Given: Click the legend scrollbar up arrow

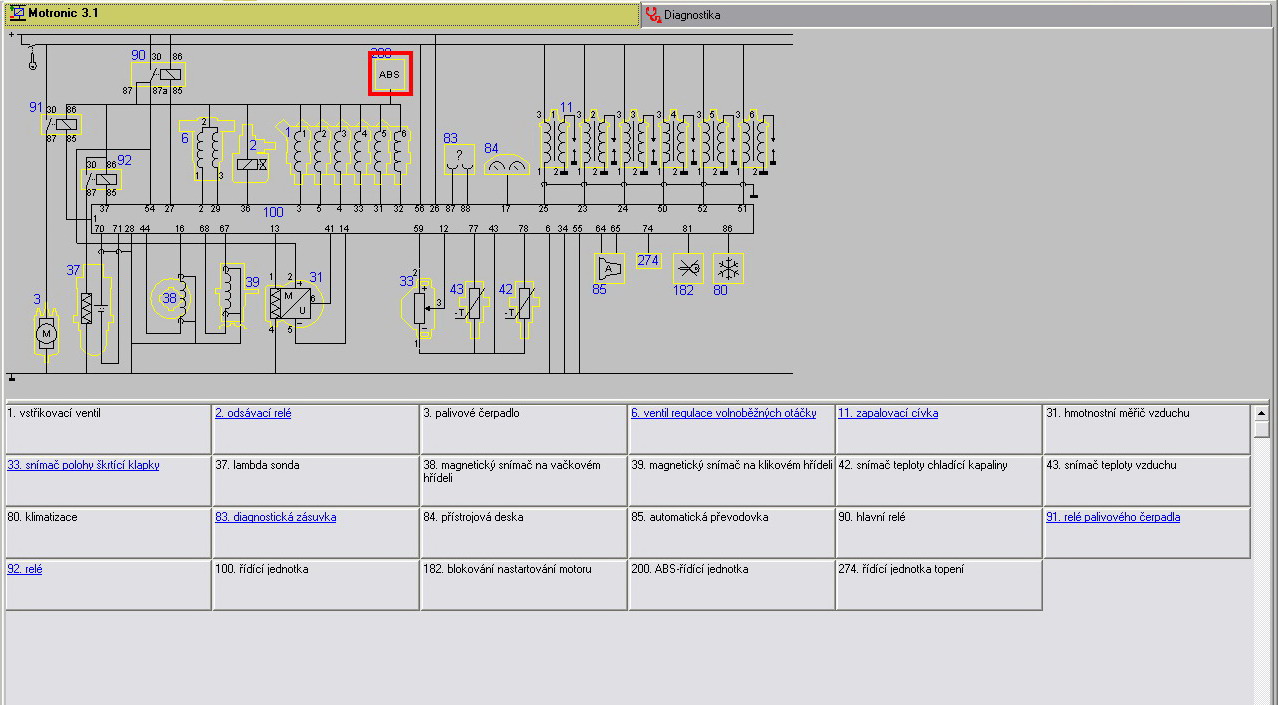Looking at the screenshot, I should tap(1261, 412).
